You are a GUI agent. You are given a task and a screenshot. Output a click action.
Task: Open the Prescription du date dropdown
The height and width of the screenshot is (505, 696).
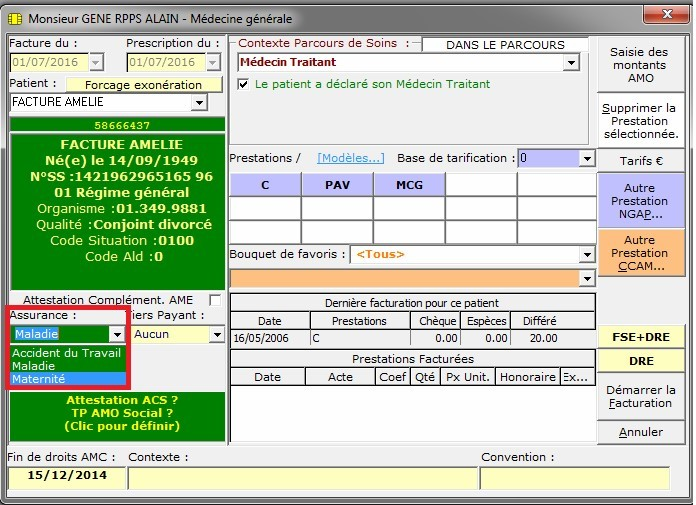click(x=213, y=63)
